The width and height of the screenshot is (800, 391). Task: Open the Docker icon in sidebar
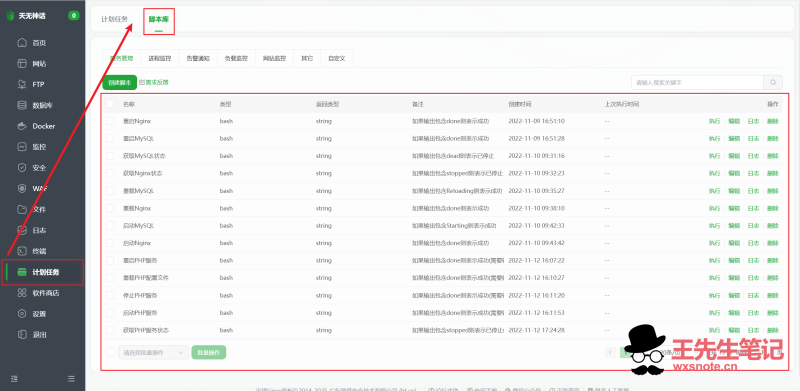tap(22, 126)
